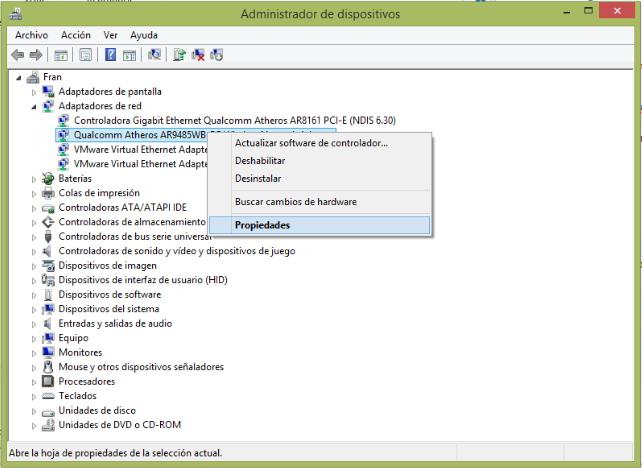Click the Baterías icon
642x468 pixels.
point(48,178)
